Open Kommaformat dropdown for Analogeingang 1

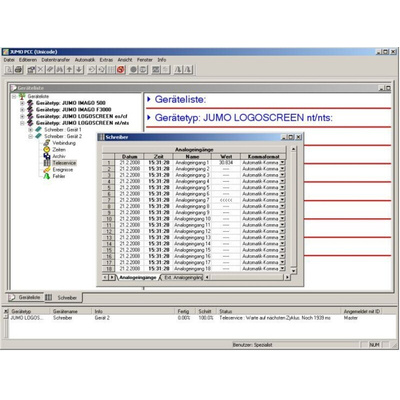tap(282, 163)
